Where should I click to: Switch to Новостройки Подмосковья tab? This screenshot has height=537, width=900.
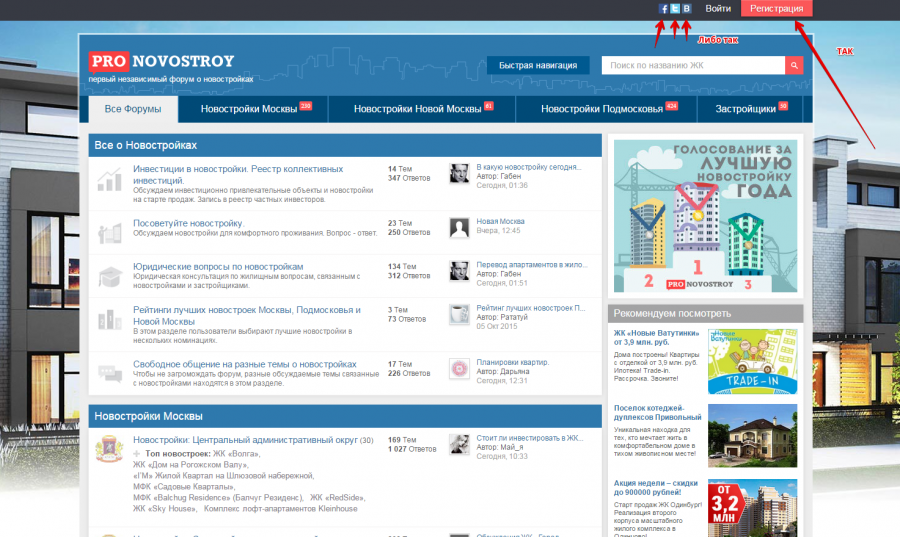pyautogui.click(x=606, y=109)
